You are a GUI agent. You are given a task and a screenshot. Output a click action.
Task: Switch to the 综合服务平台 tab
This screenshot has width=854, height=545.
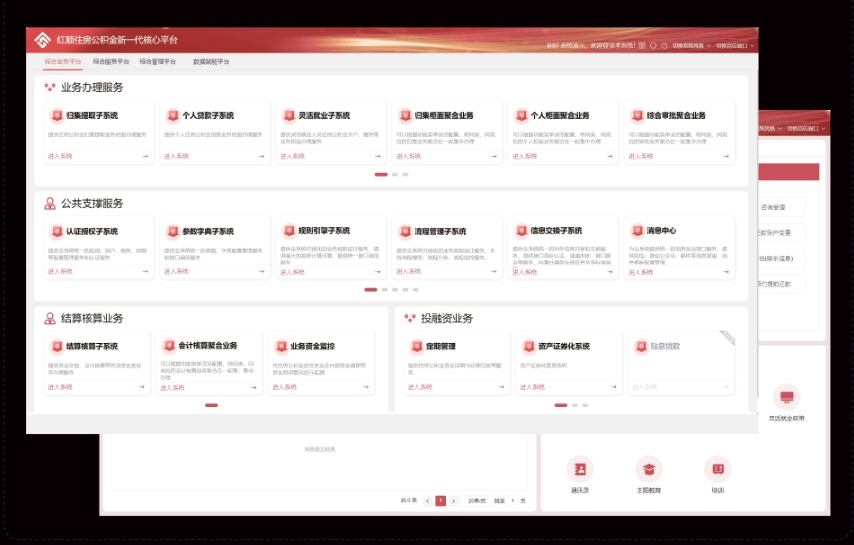110,61
